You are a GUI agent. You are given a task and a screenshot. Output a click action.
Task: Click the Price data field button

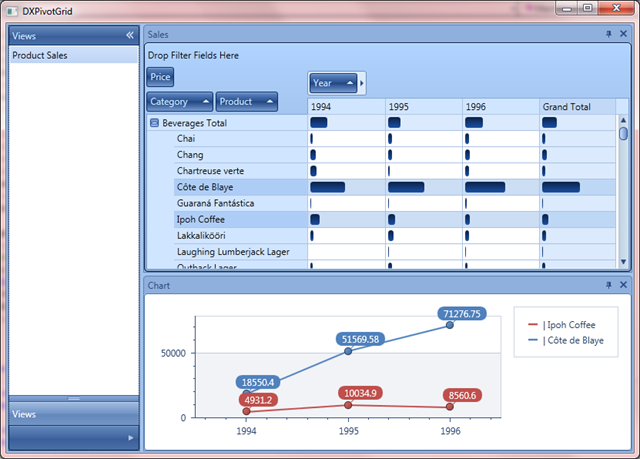pos(160,77)
